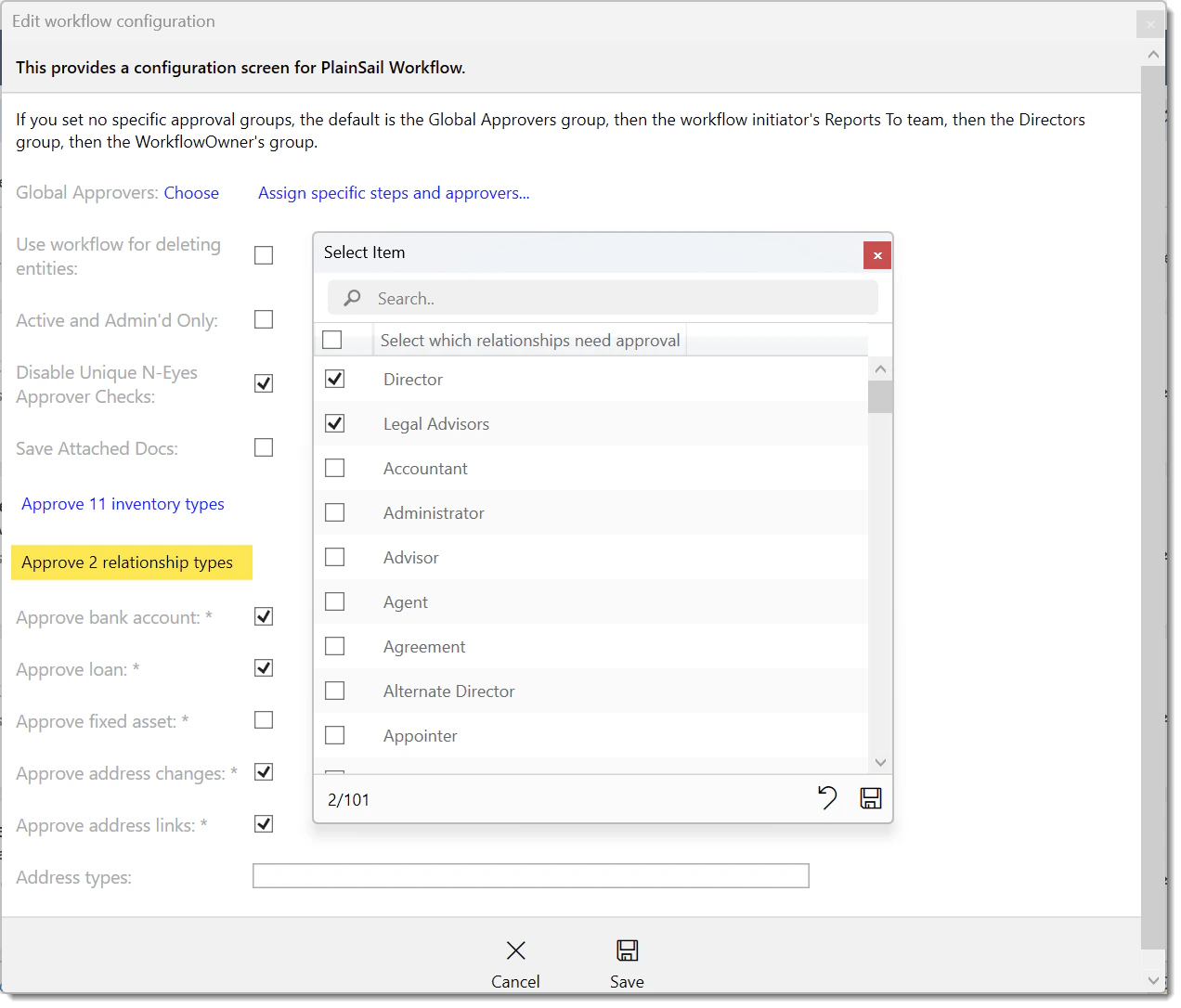The height and width of the screenshot is (1008, 1181).
Task: Click the Appointer row text
Action: 421,735
